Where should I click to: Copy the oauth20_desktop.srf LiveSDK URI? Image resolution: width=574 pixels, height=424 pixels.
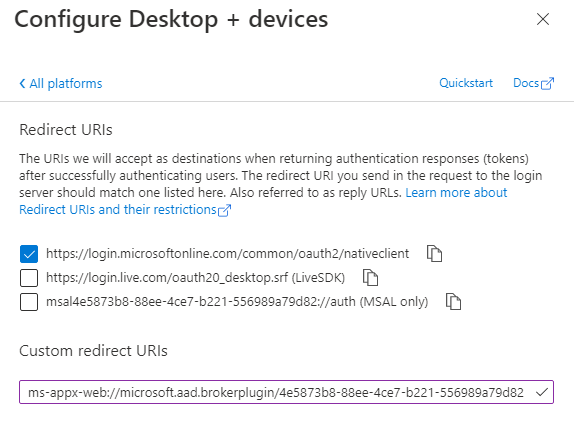[x=370, y=278]
